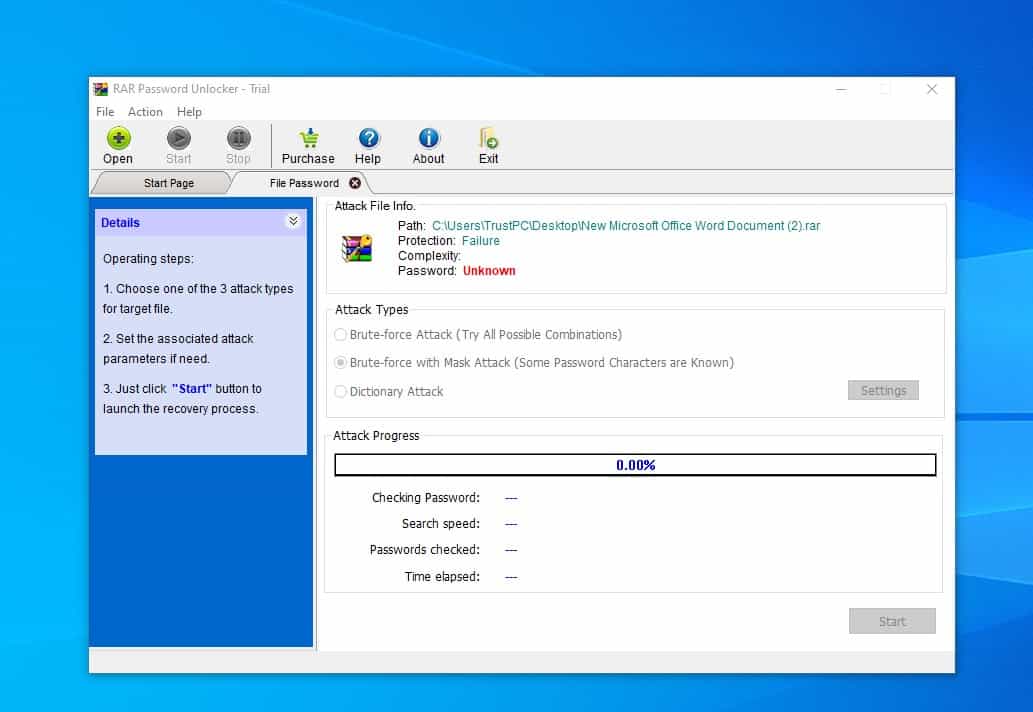Select Brute-force with Mask Attack option
The width and height of the screenshot is (1033, 712).
(341, 363)
